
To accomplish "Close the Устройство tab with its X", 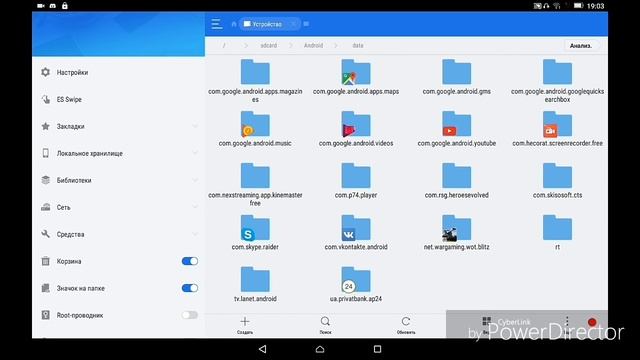I will (x=293, y=24).
